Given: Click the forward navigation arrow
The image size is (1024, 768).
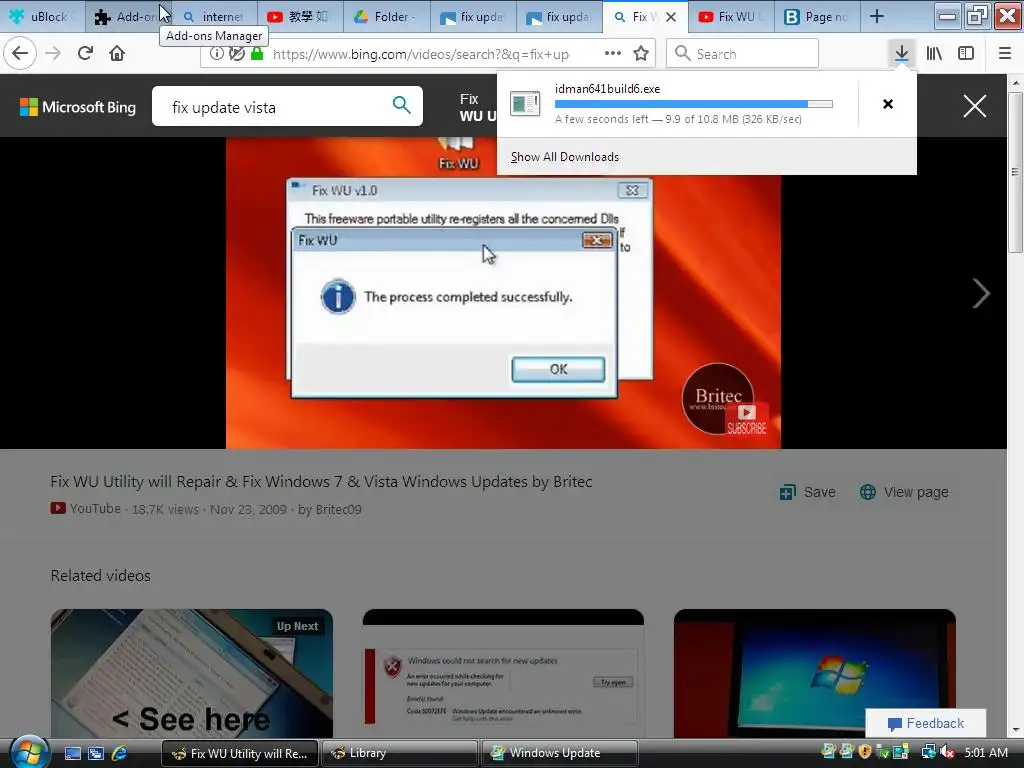Looking at the screenshot, I should [53, 54].
